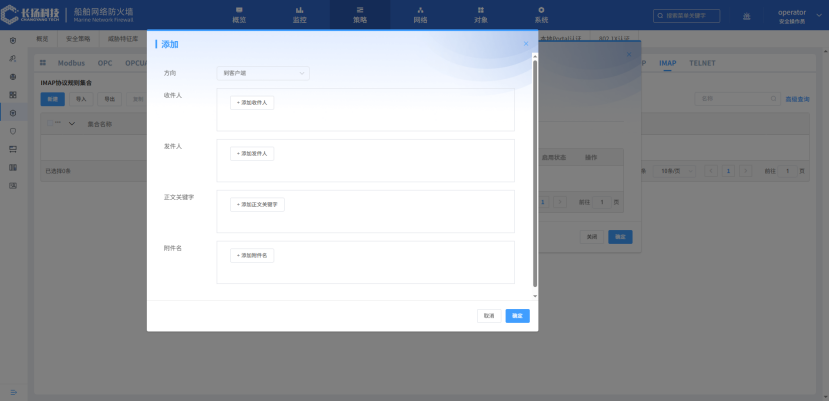The image size is (830, 402).
Task: Click the dialog's vertical scrollbar
Action: pyautogui.click(x=535, y=170)
